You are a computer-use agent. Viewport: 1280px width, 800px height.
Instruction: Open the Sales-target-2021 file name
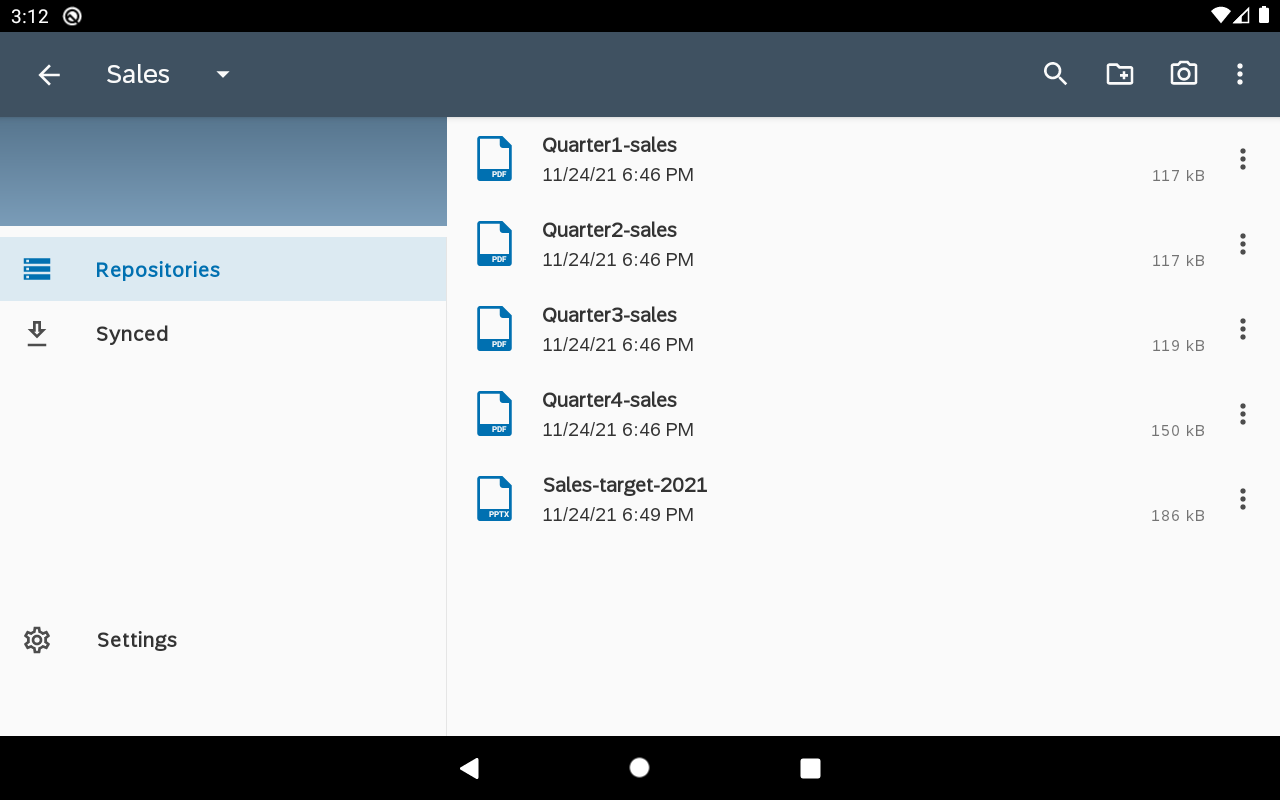(625, 485)
